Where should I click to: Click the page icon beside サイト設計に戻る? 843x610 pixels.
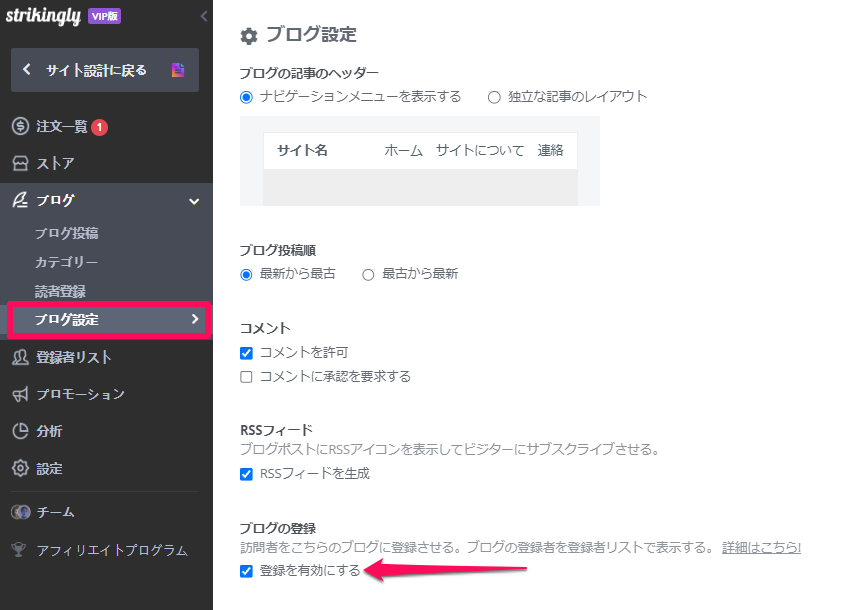[178, 70]
